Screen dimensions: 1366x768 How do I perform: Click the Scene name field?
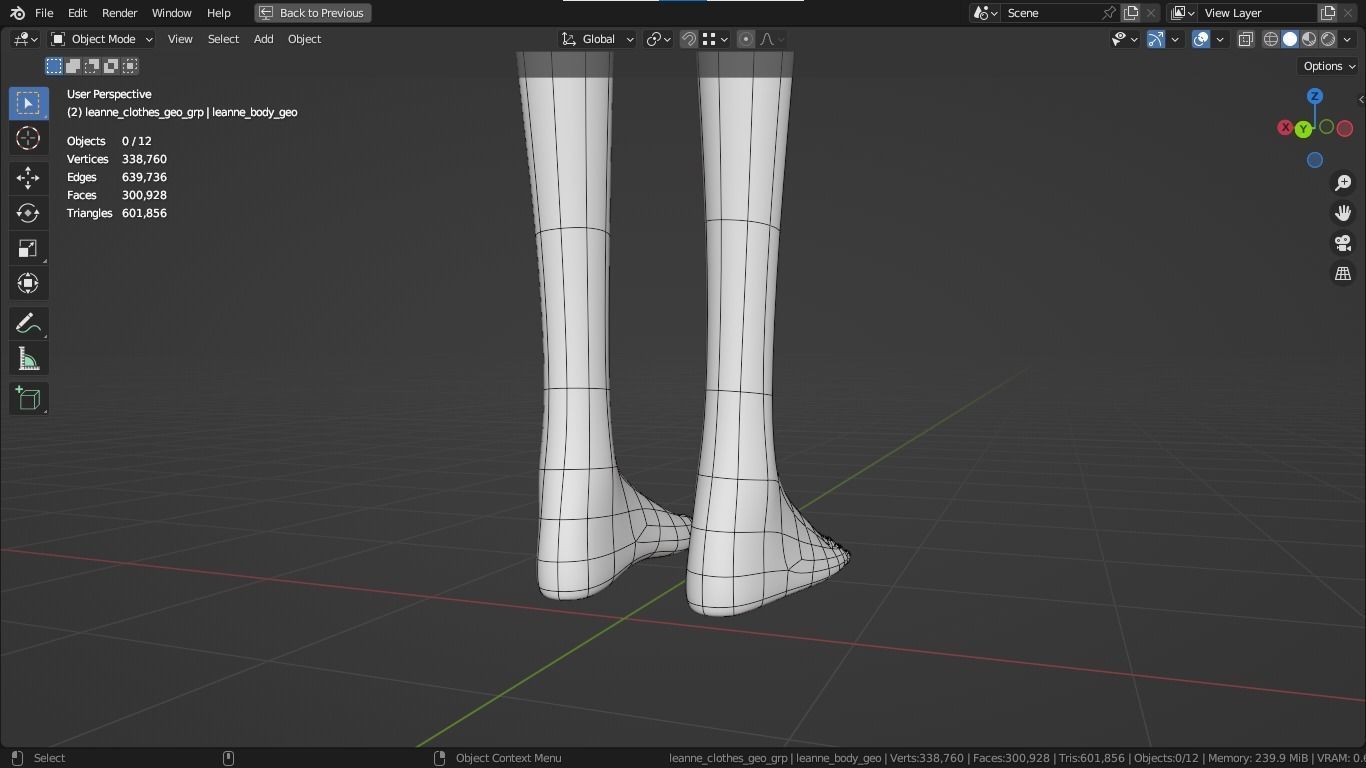pyautogui.click(x=1052, y=13)
